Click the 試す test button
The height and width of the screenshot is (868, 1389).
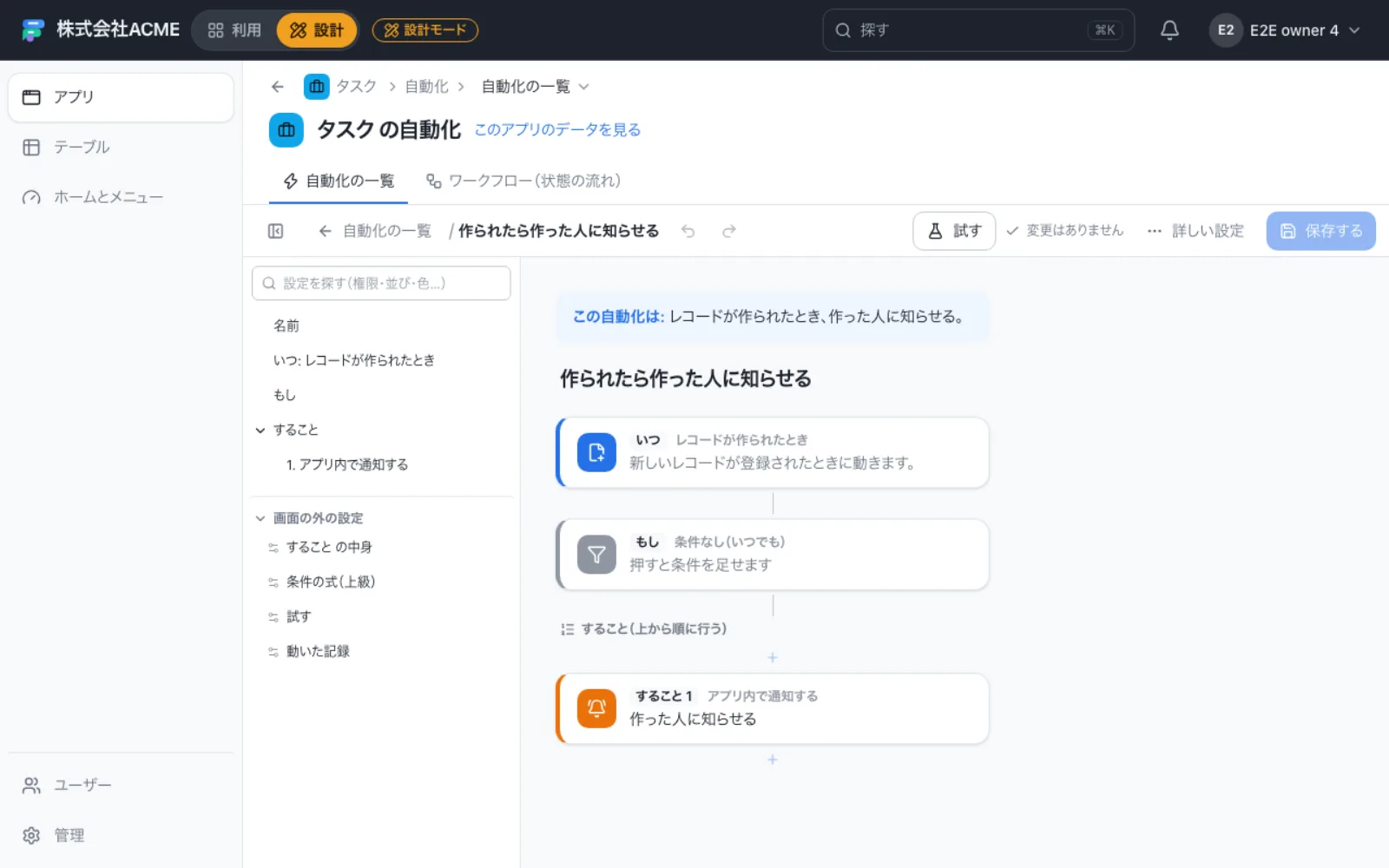[x=954, y=231]
